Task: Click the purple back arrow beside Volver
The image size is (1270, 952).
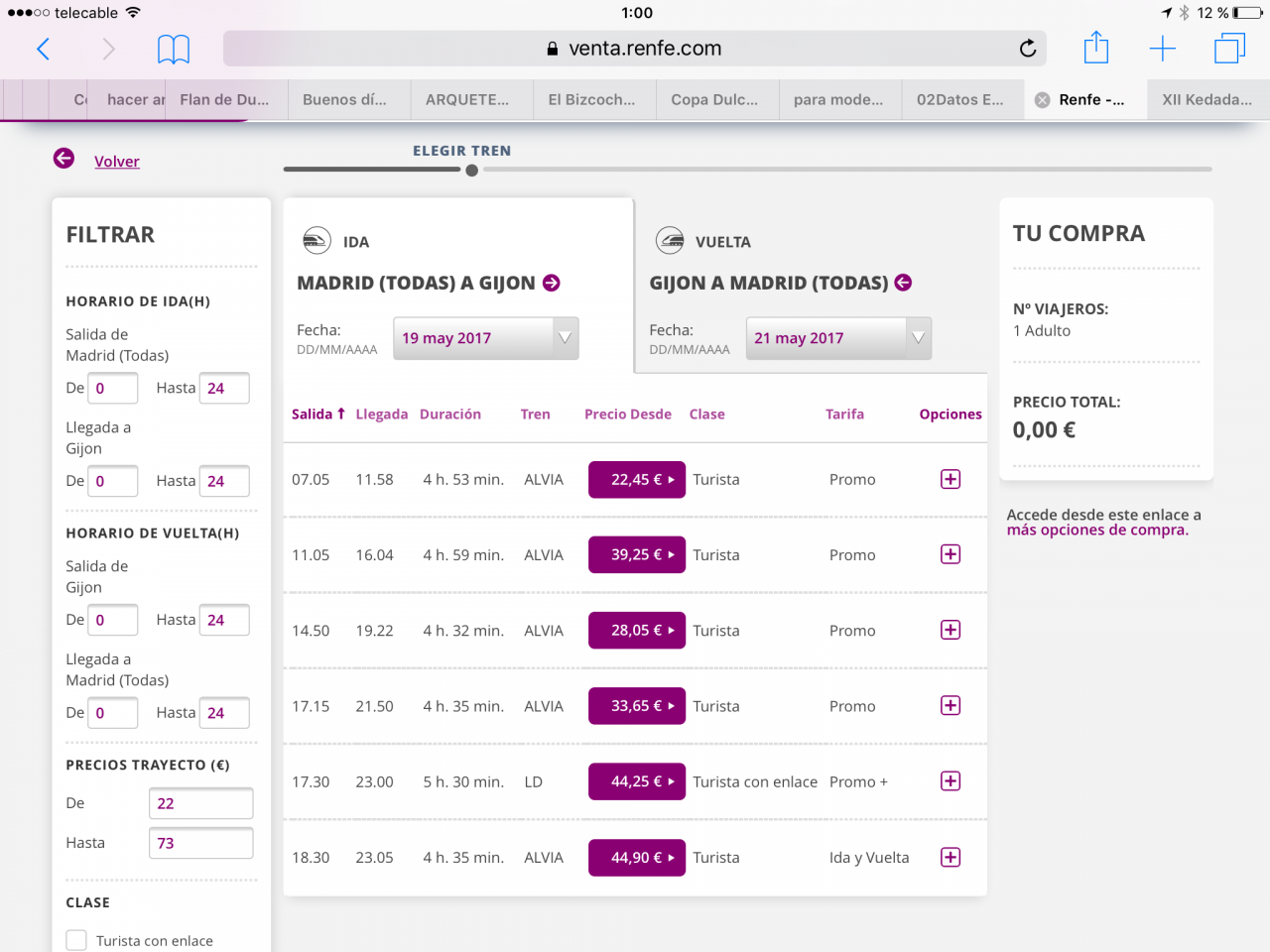Action: coord(63,159)
